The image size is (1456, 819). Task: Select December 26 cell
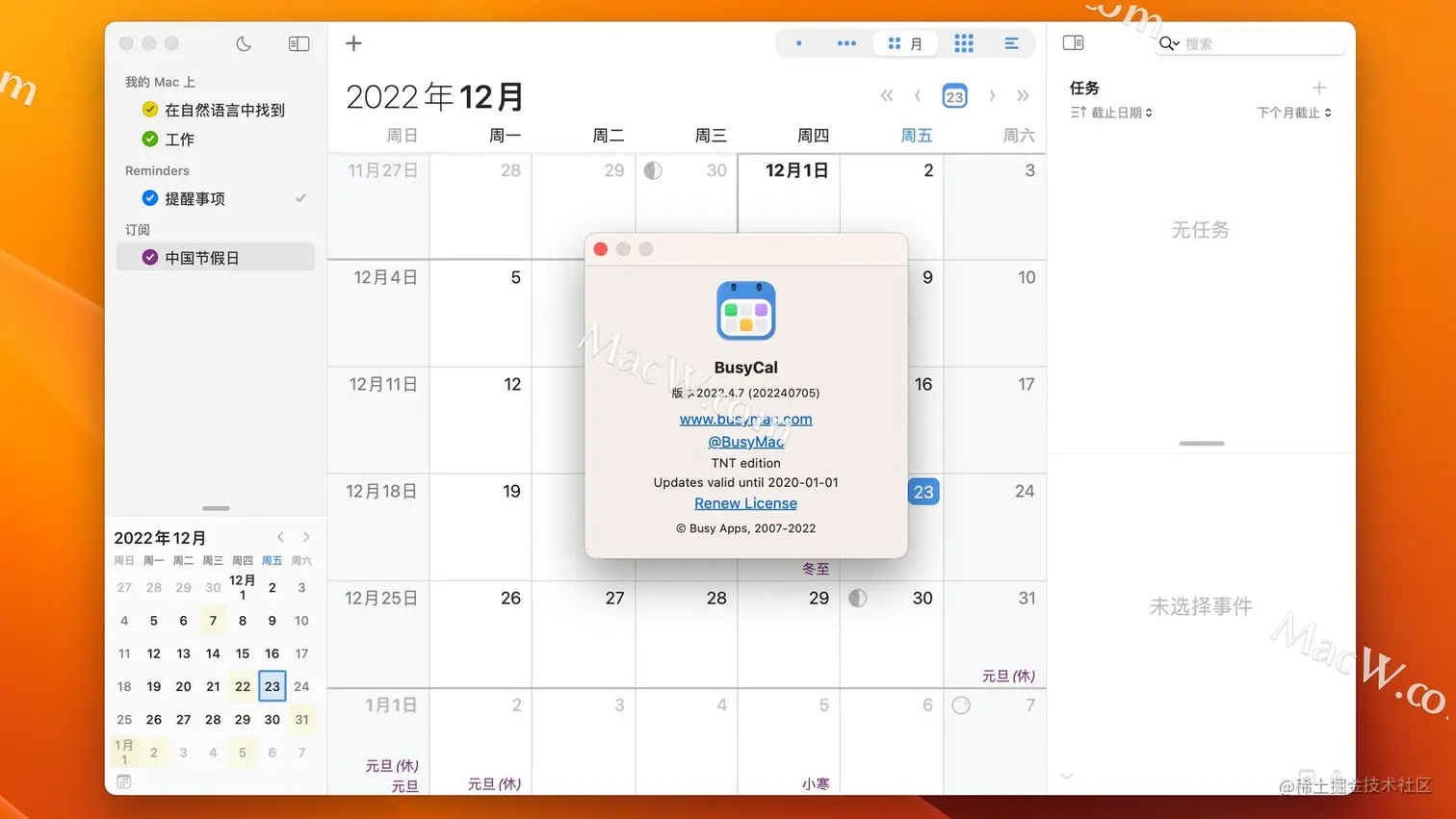(481, 633)
